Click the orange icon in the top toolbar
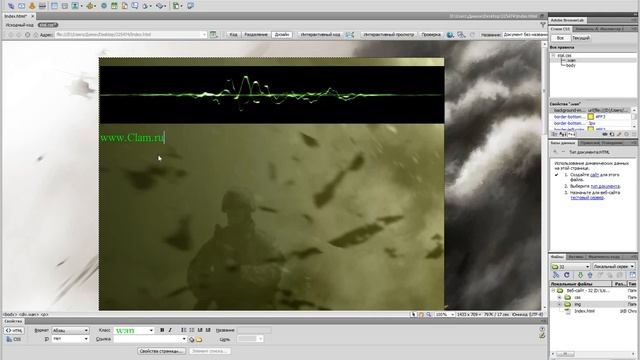Viewport: 640px width, 360px height. [x=32, y=6]
